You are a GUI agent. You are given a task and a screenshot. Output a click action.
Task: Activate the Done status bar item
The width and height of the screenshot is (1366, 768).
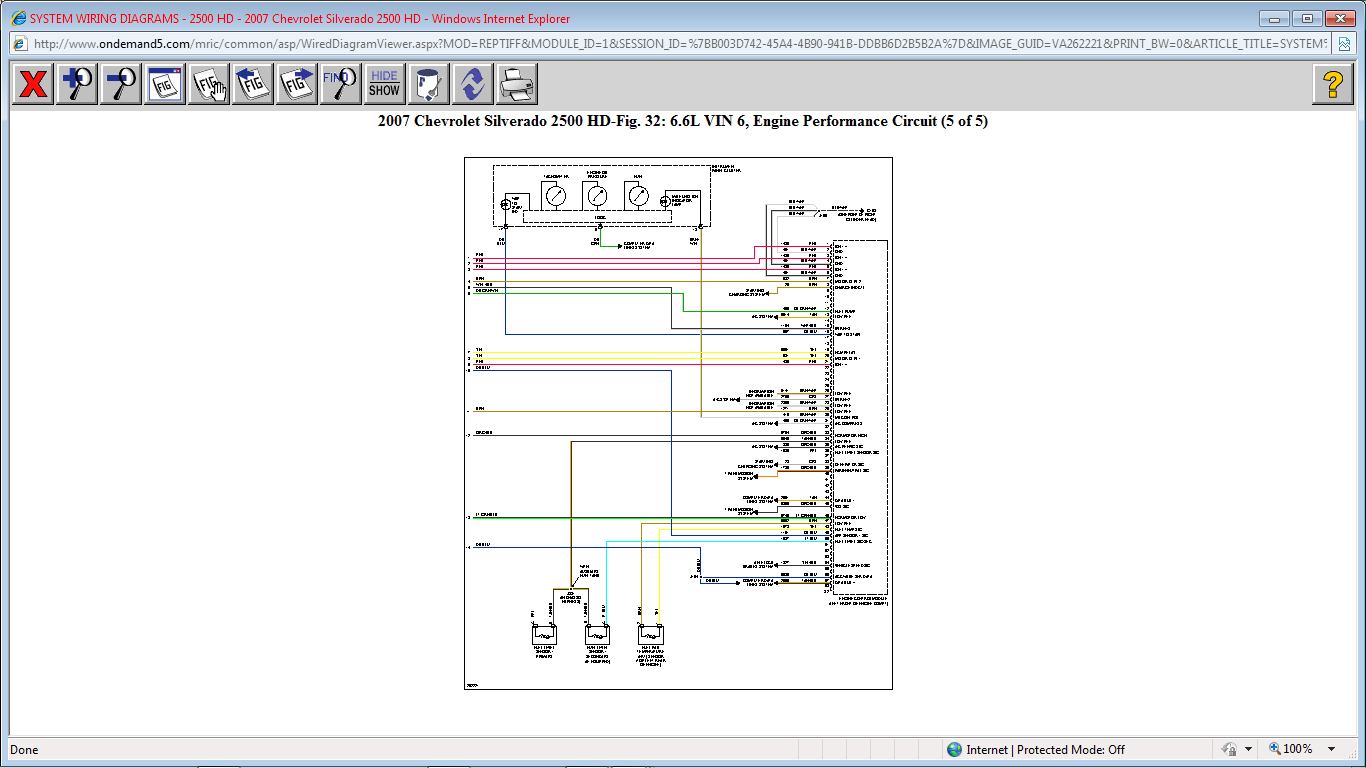point(24,749)
